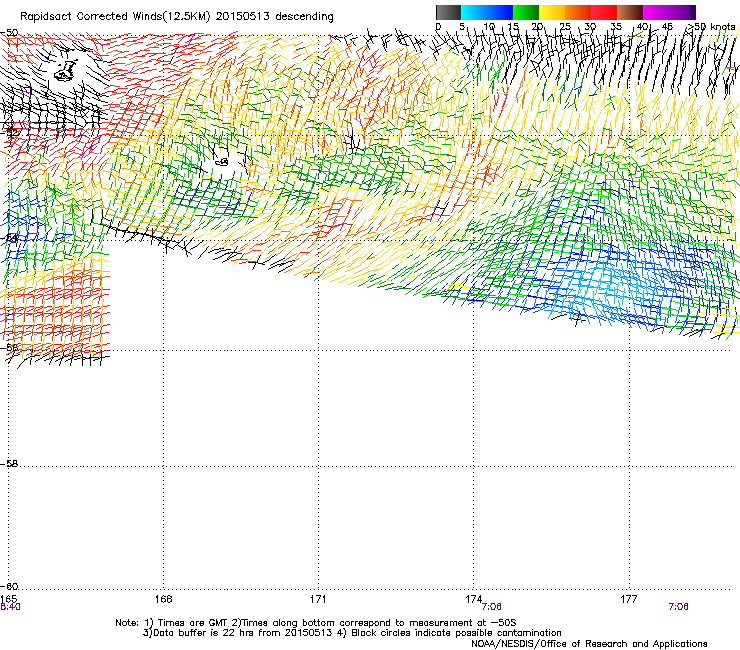The image size is (740, 650).
Task: Click the '-60' latitude axis label
Action: pos(9,586)
